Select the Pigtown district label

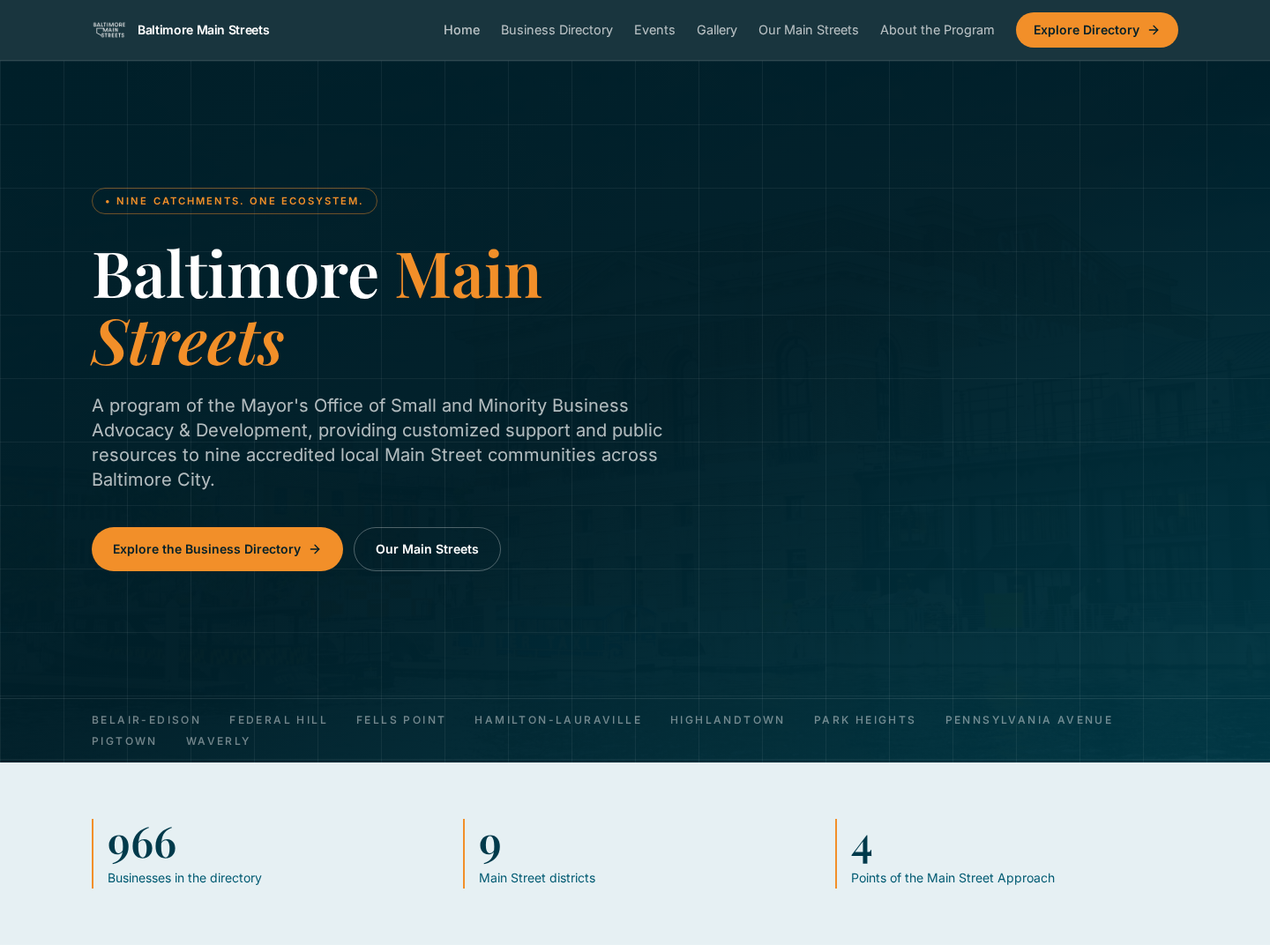point(124,741)
